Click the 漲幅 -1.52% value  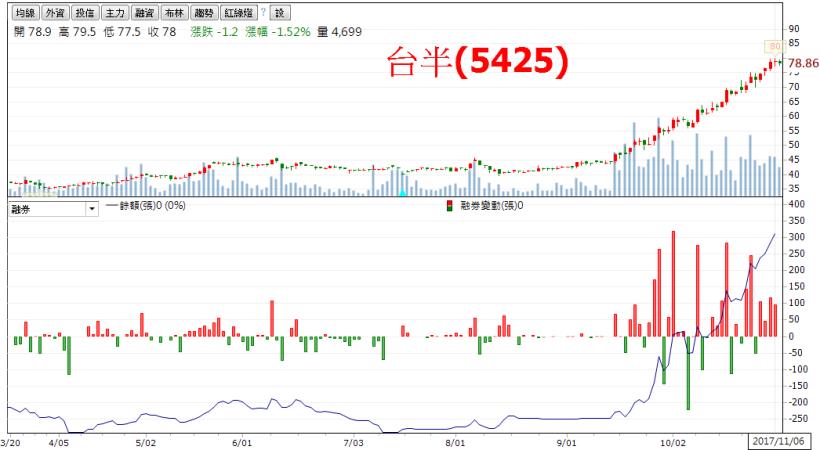tap(278, 32)
